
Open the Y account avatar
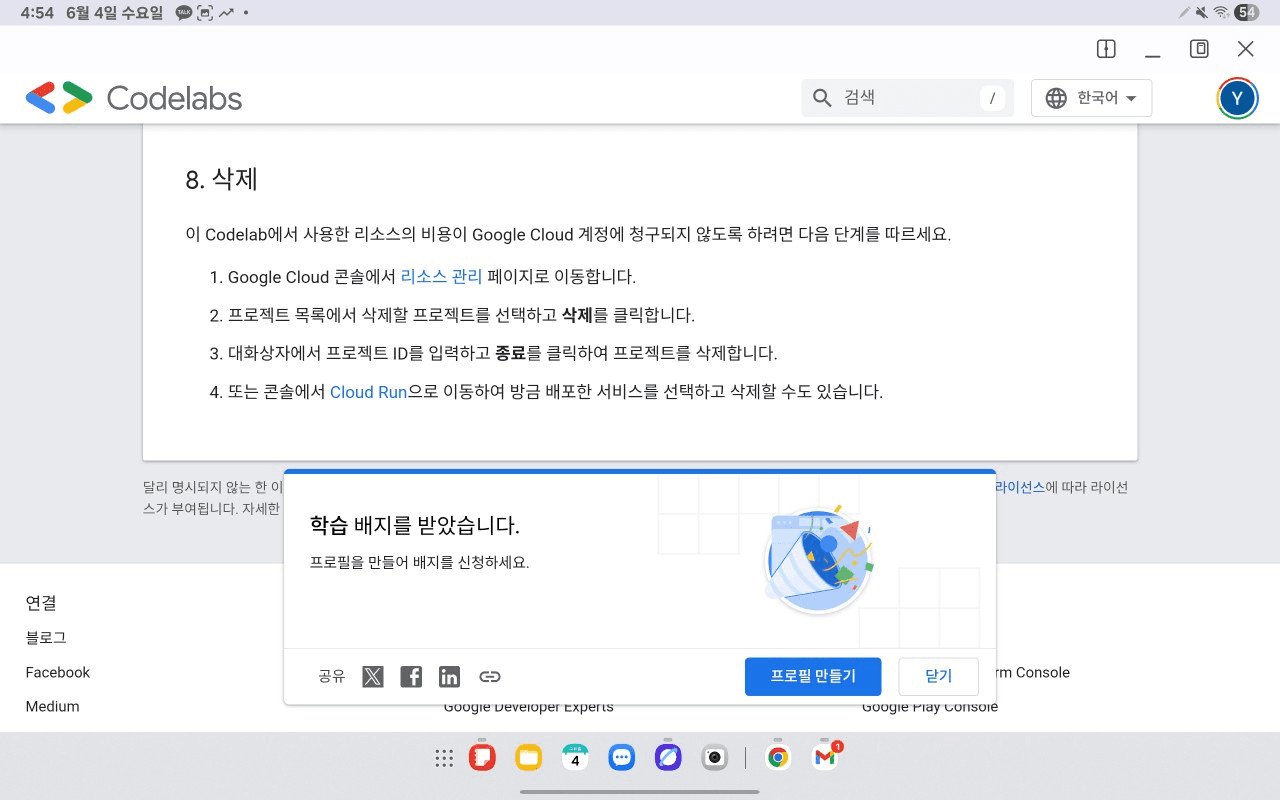coord(1238,98)
